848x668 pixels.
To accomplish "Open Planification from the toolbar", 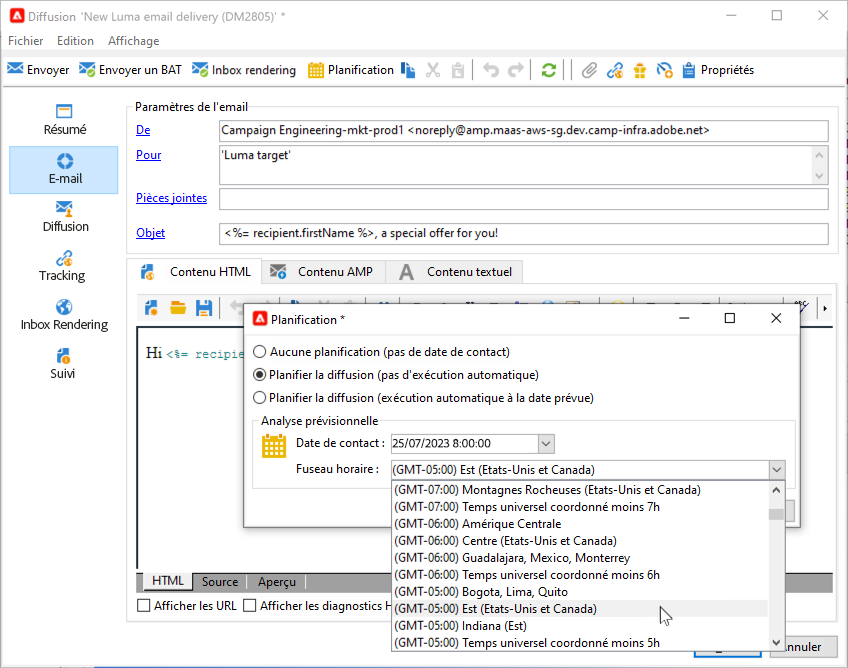I will (x=350, y=70).
